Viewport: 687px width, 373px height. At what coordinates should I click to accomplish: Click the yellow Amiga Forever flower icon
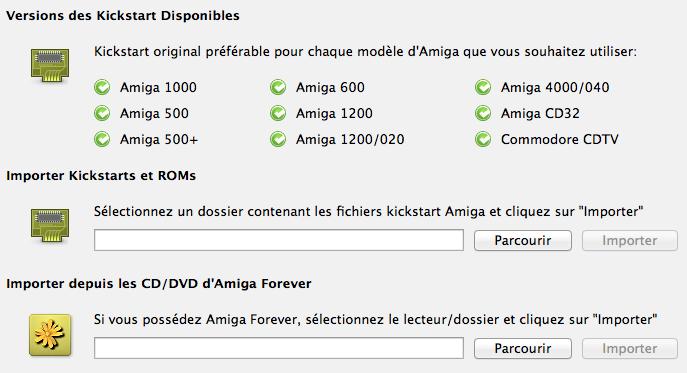click(50, 335)
